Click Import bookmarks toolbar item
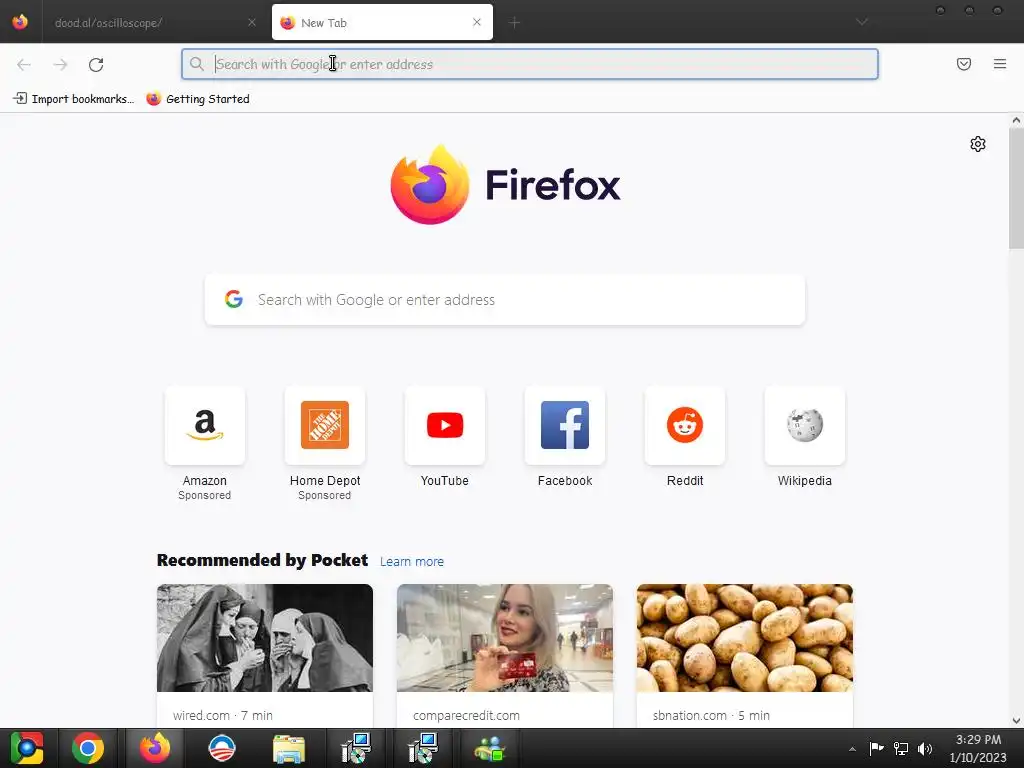The width and height of the screenshot is (1024, 768). 73,99
